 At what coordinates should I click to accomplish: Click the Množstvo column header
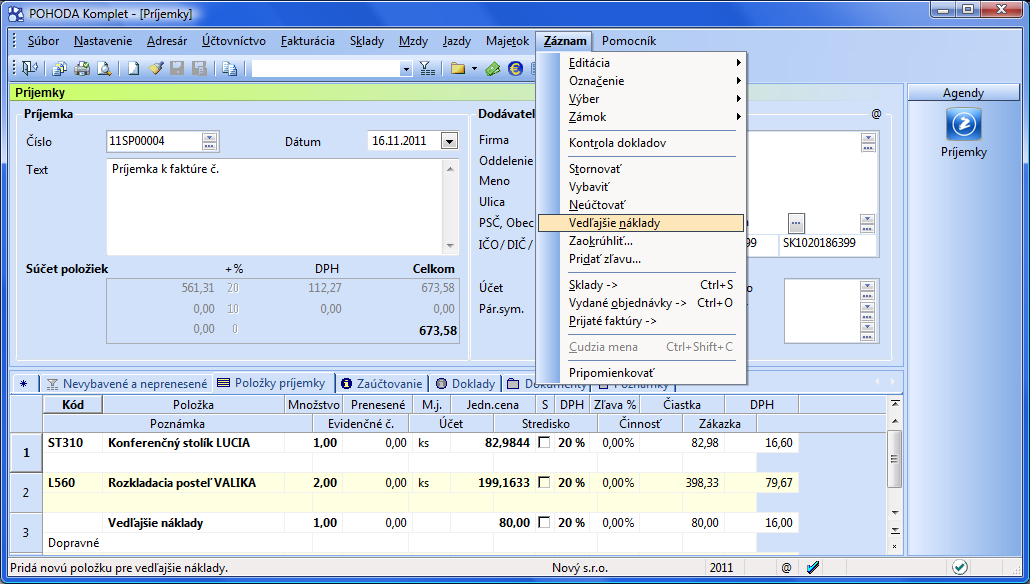click(314, 405)
